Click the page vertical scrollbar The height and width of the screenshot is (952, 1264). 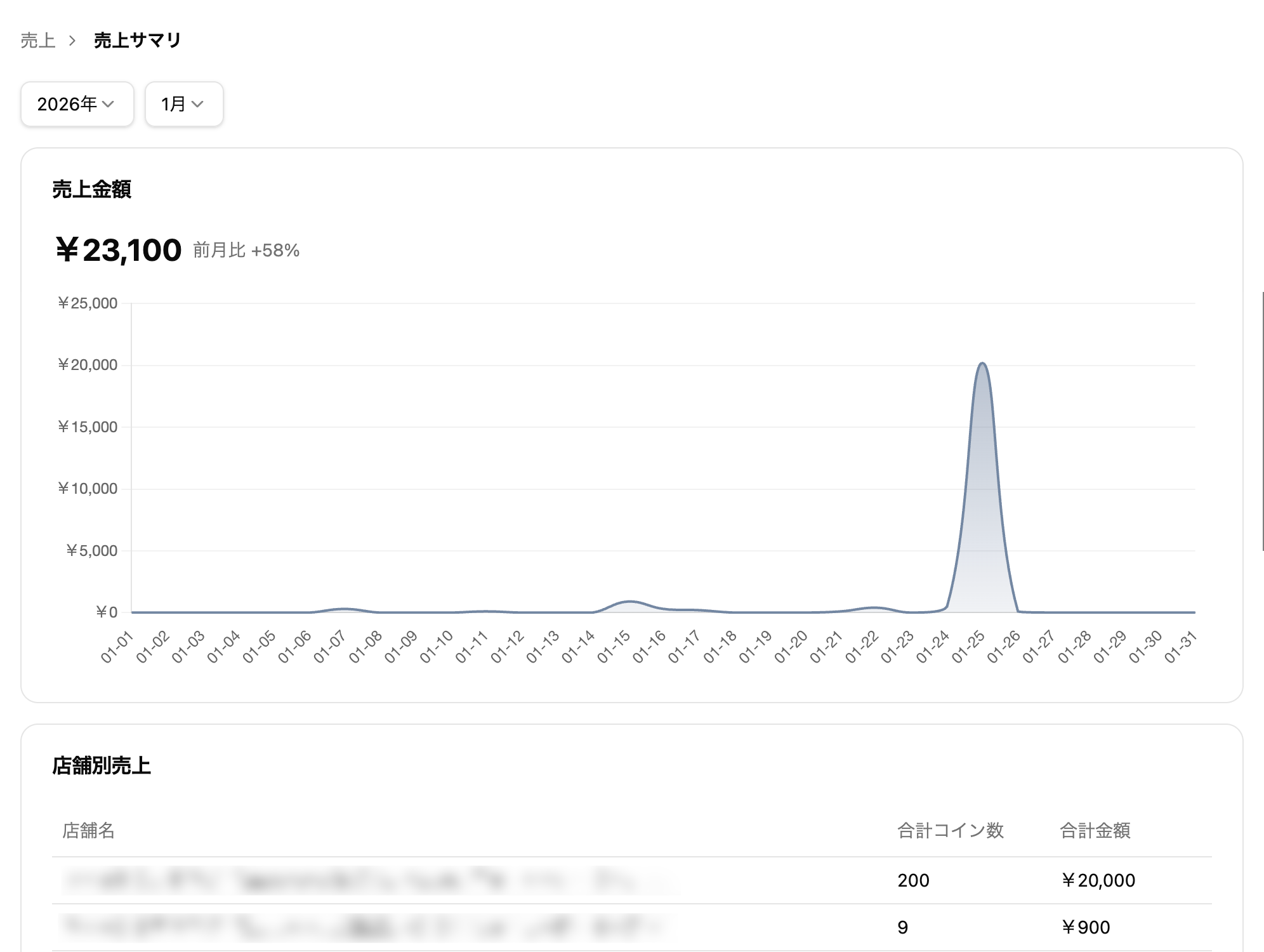point(1261,420)
